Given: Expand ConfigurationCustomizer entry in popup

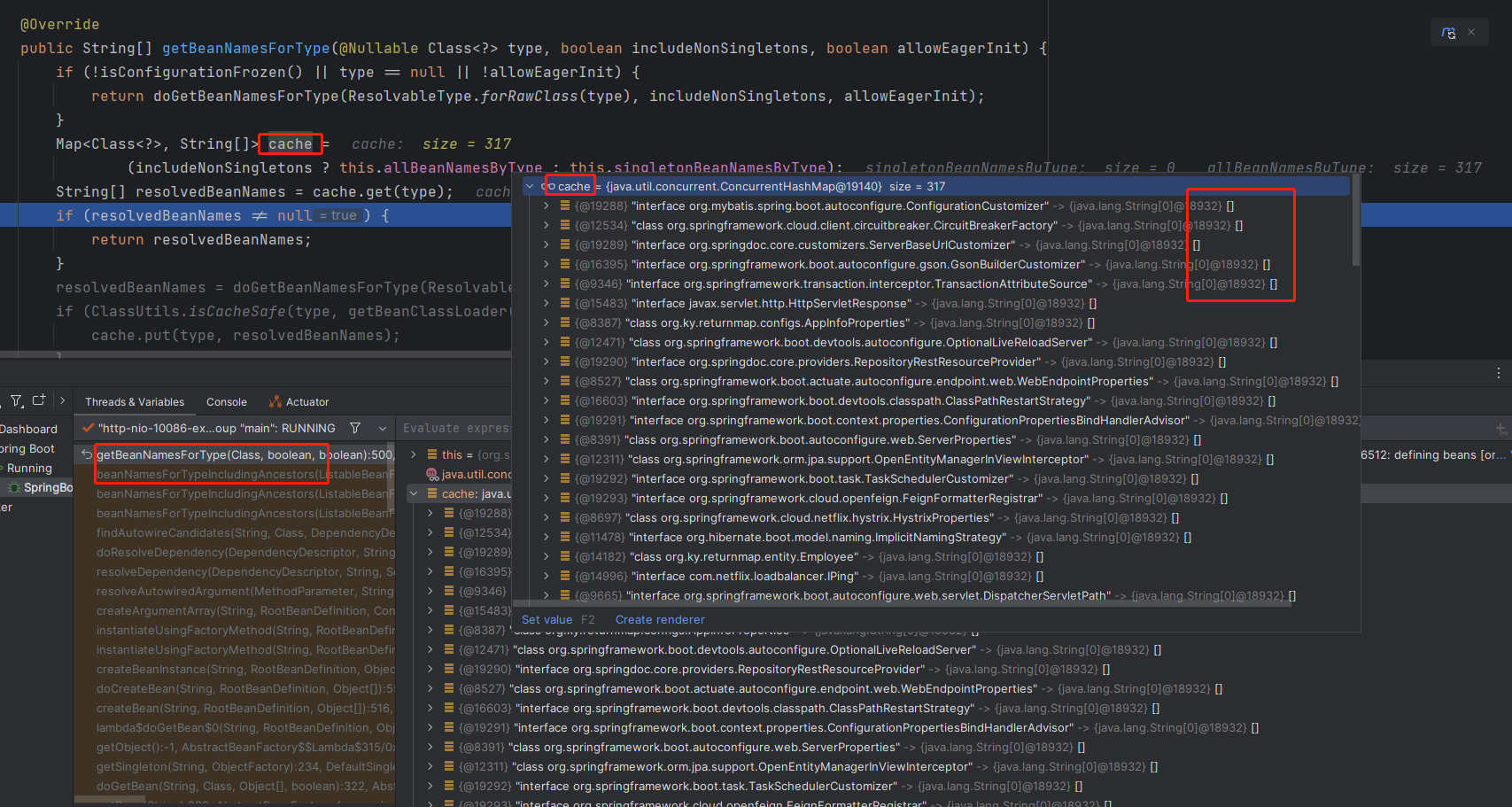Looking at the screenshot, I should point(546,206).
